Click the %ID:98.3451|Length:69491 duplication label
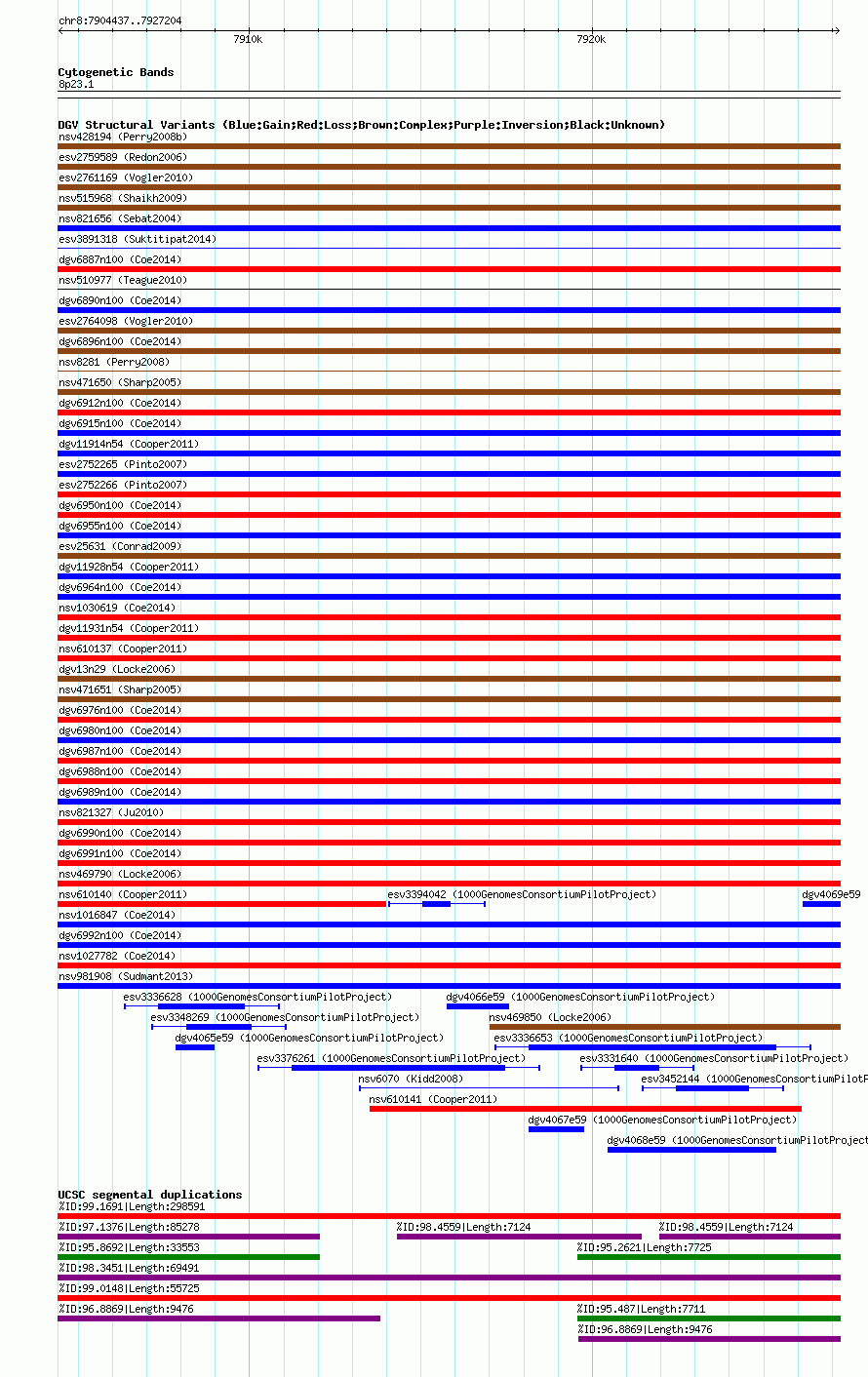 click(x=129, y=1268)
